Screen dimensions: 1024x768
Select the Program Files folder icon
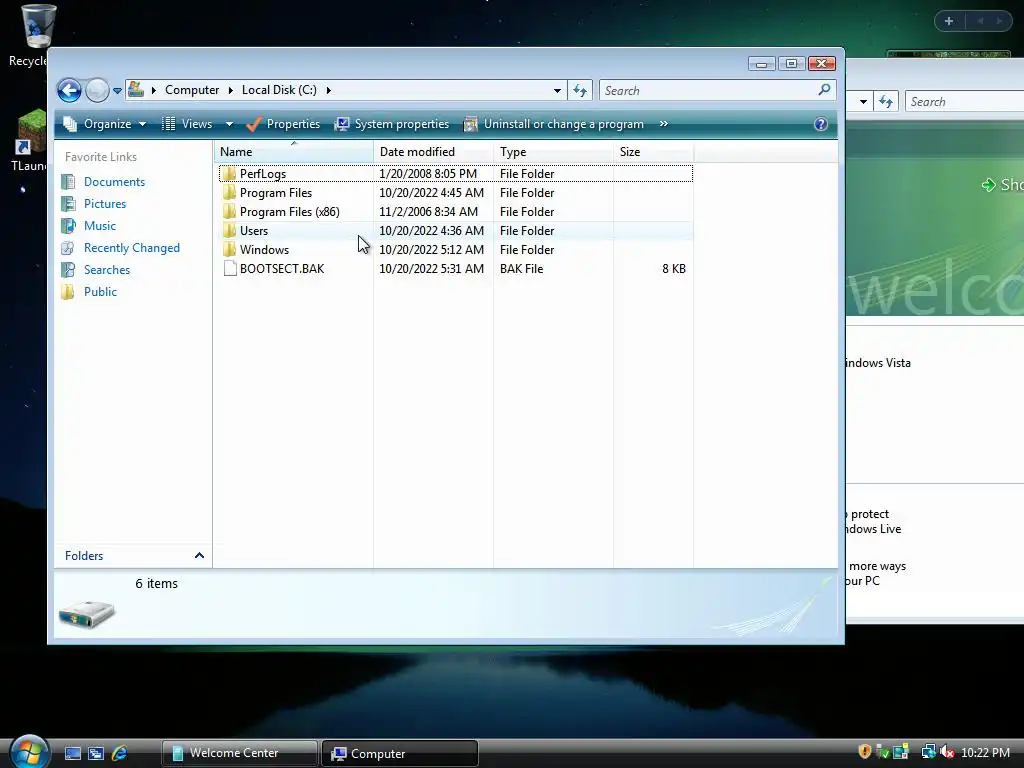click(x=229, y=193)
